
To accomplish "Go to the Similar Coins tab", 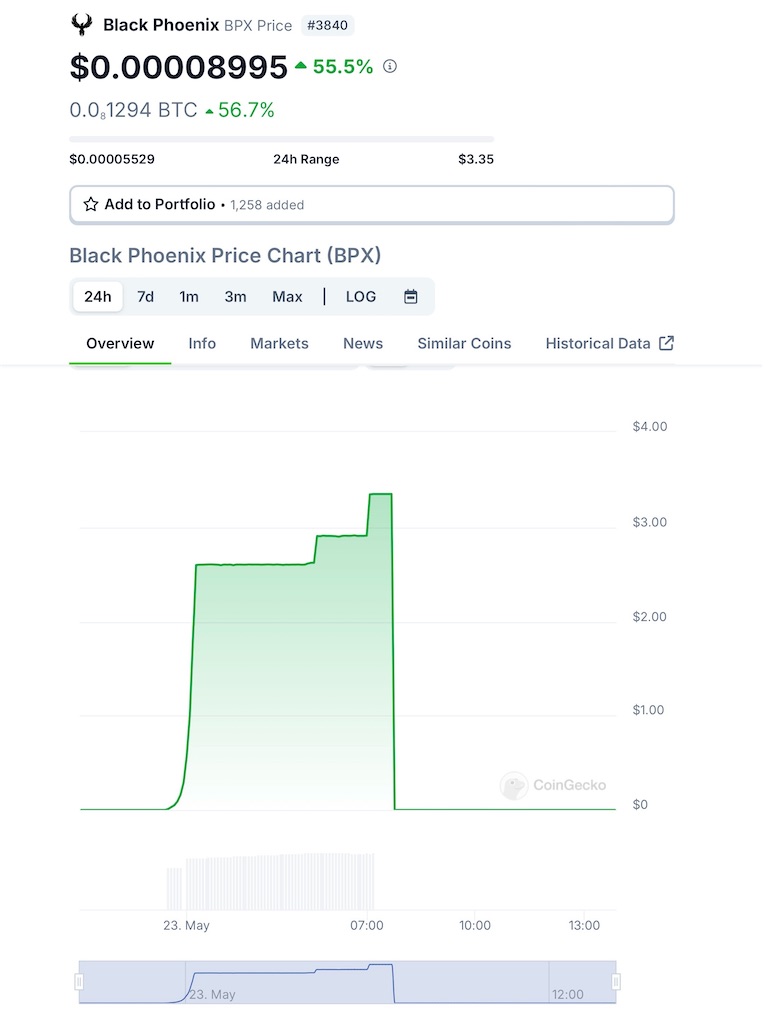I will [x=464, y=343].
